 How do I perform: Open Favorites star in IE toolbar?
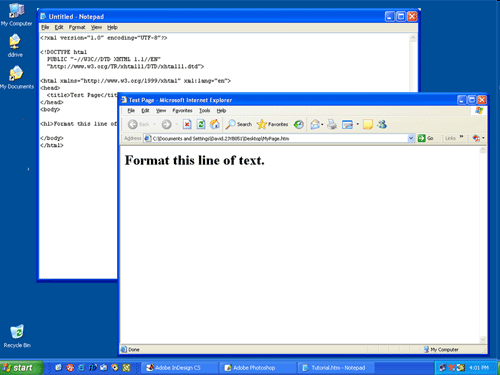pyautogui.click(x=272, y=124)
